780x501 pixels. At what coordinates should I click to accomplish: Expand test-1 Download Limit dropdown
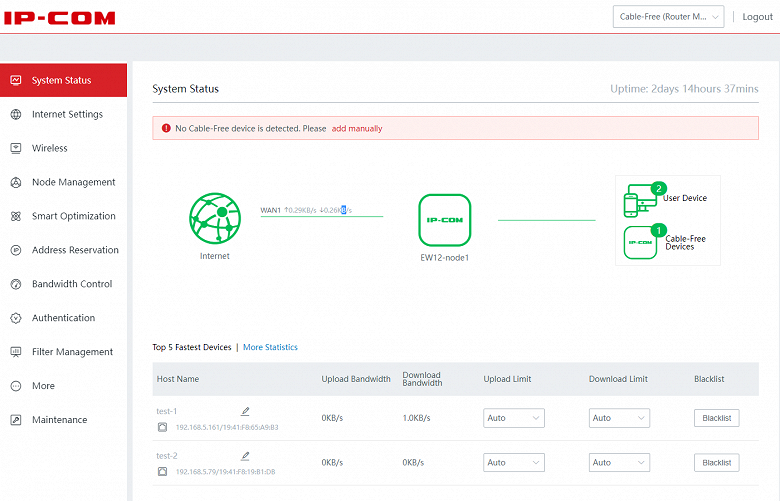tap(619, 418)
